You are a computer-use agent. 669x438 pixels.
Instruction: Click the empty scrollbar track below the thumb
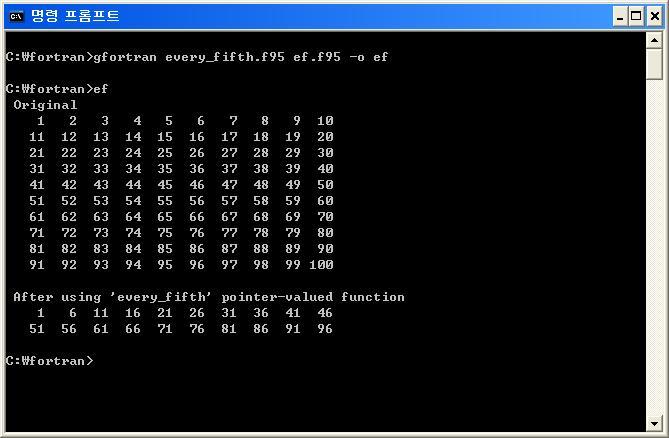pos(654,247)
